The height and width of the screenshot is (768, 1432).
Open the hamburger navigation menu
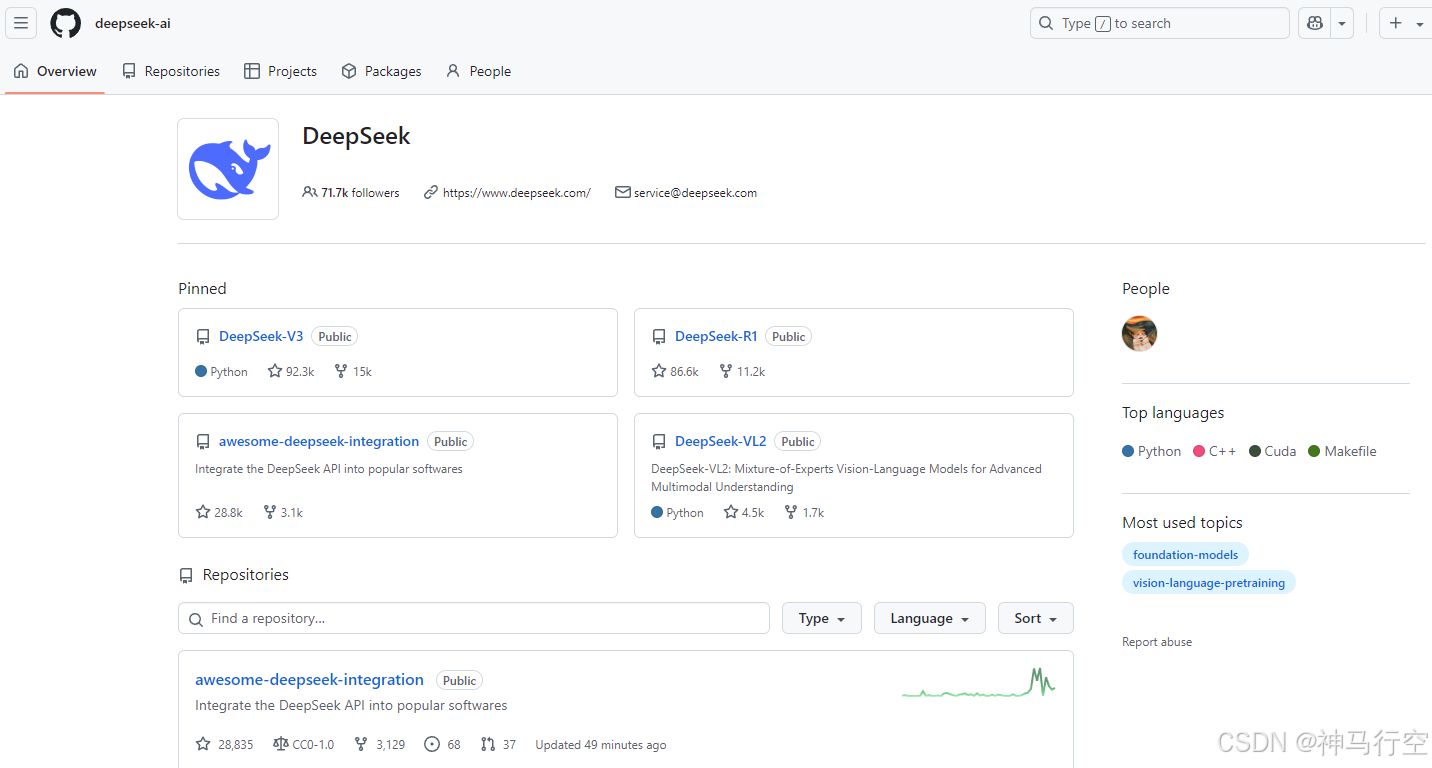(21, 23)
